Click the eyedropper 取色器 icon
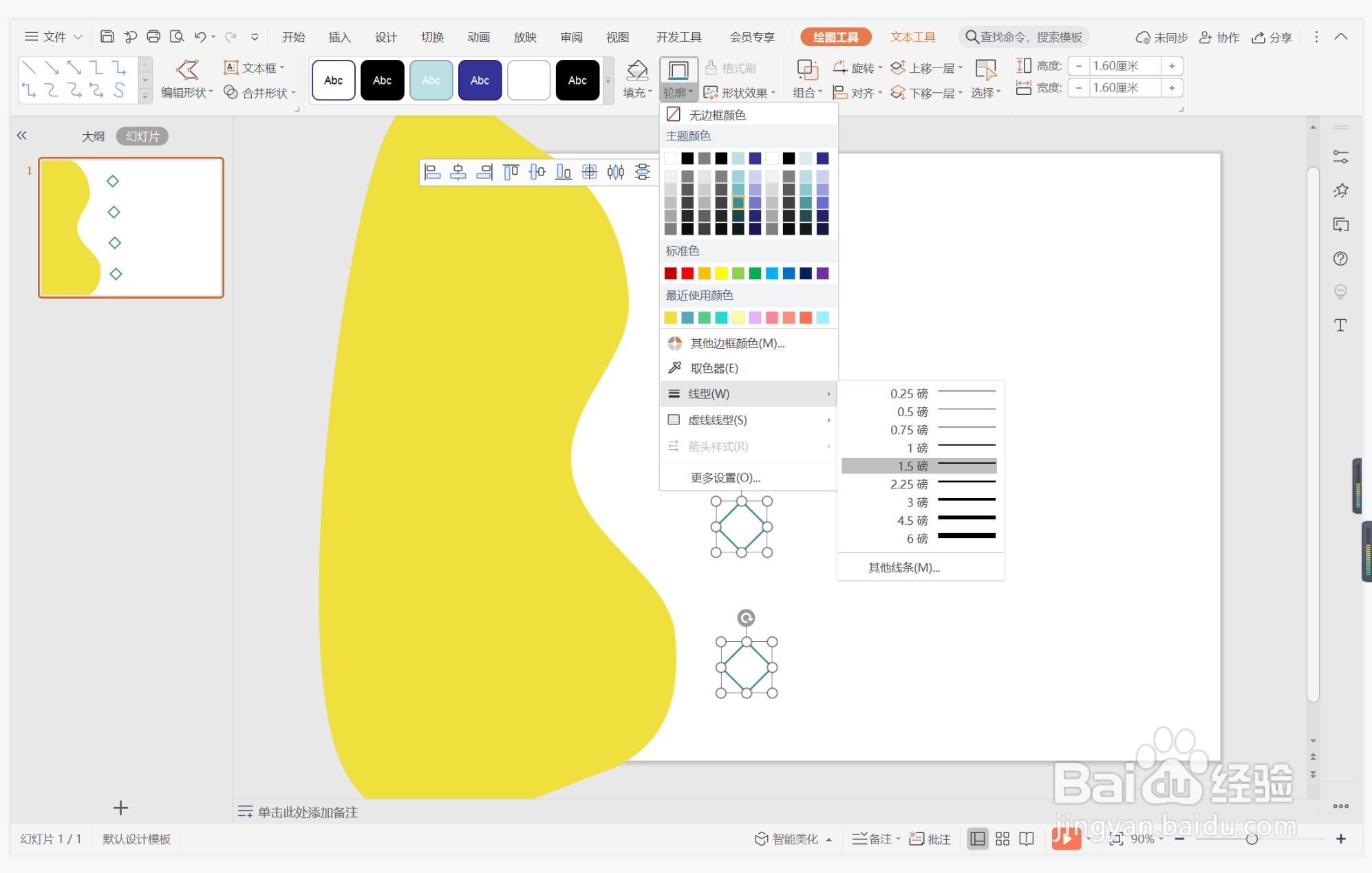The width and height of the screenshot is (1372, 873). click(675, 368)
